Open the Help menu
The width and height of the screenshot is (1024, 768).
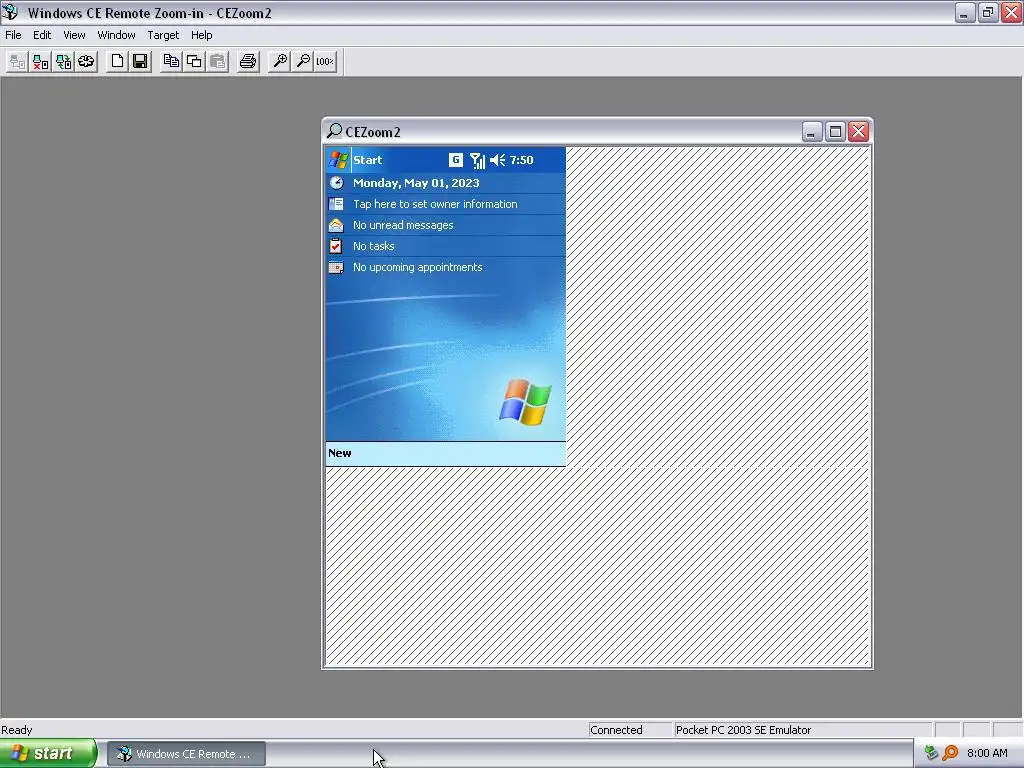pyautogui.click(x=201, y=35)
